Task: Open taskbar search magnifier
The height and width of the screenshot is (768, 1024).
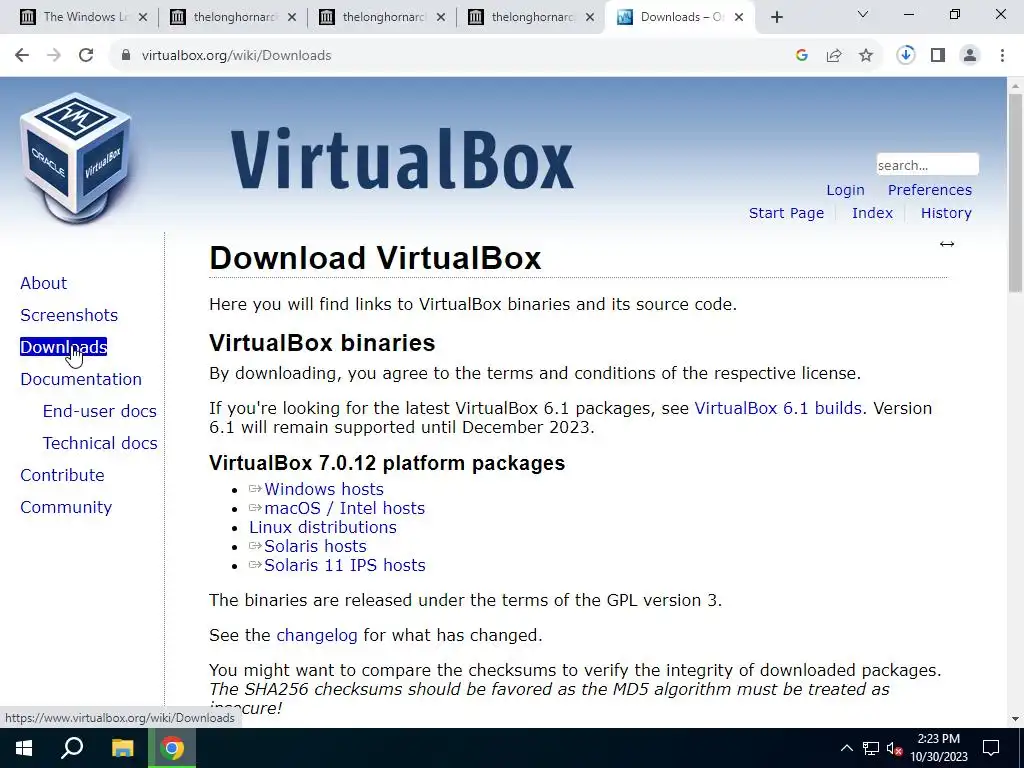Action: point(72,748)
